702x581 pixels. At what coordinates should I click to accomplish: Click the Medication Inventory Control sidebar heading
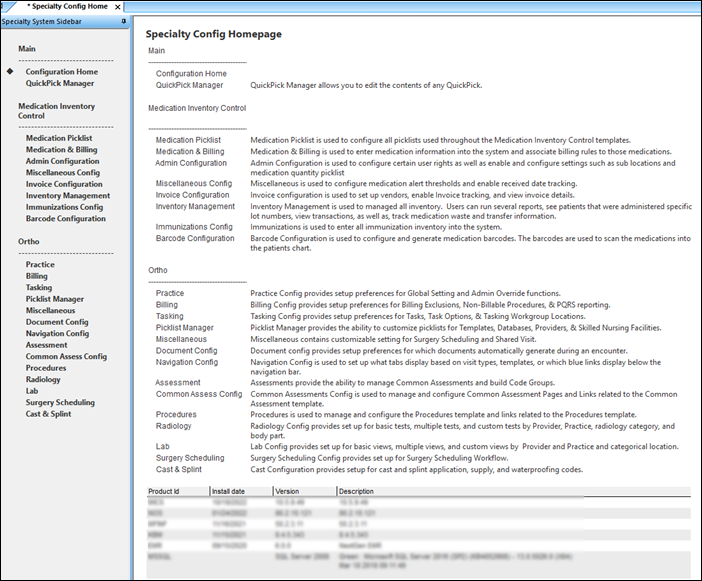point(56,111)
